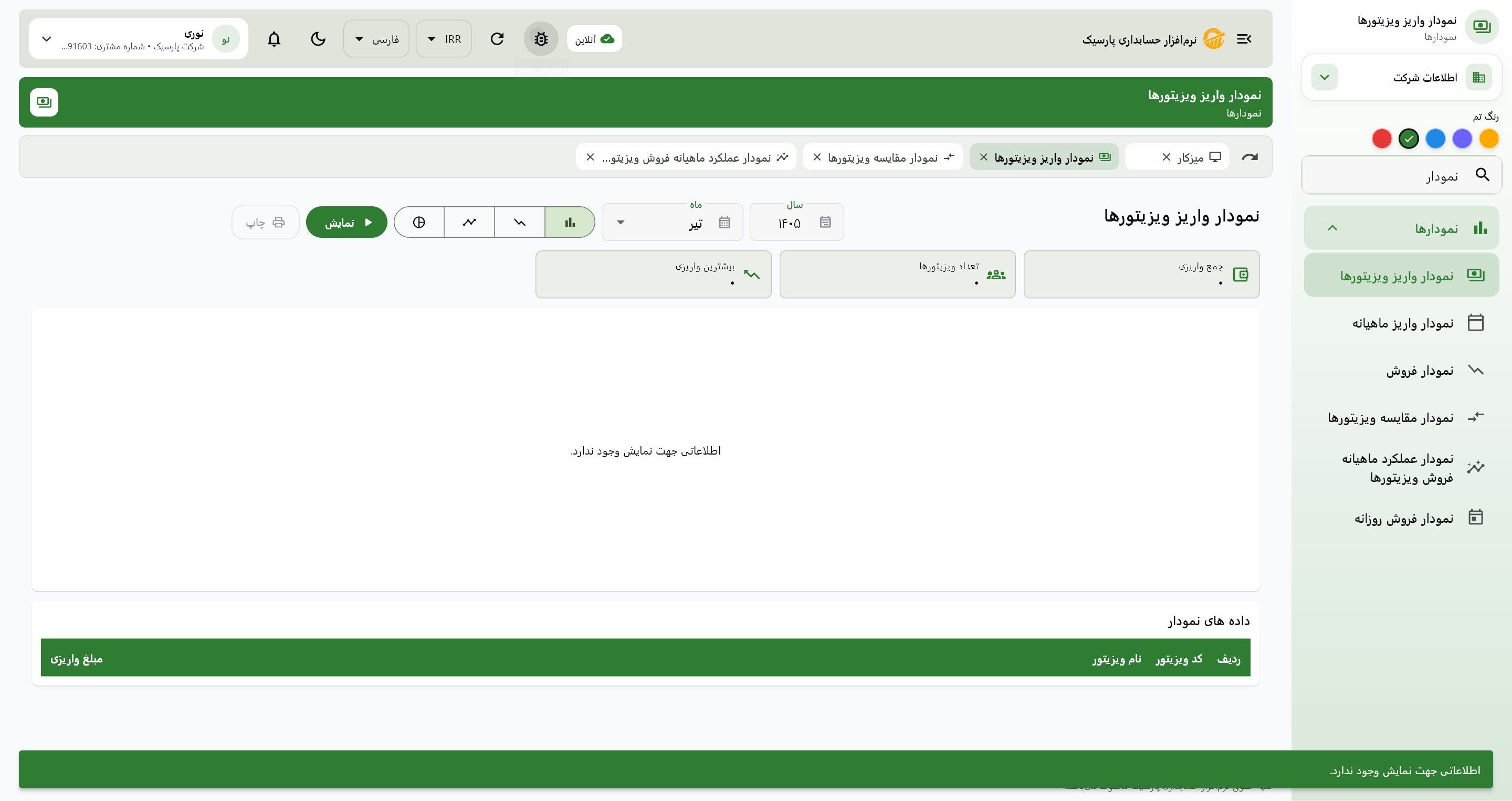Expand the اطلاعات شرکت panel

(x=1325, y=78)
